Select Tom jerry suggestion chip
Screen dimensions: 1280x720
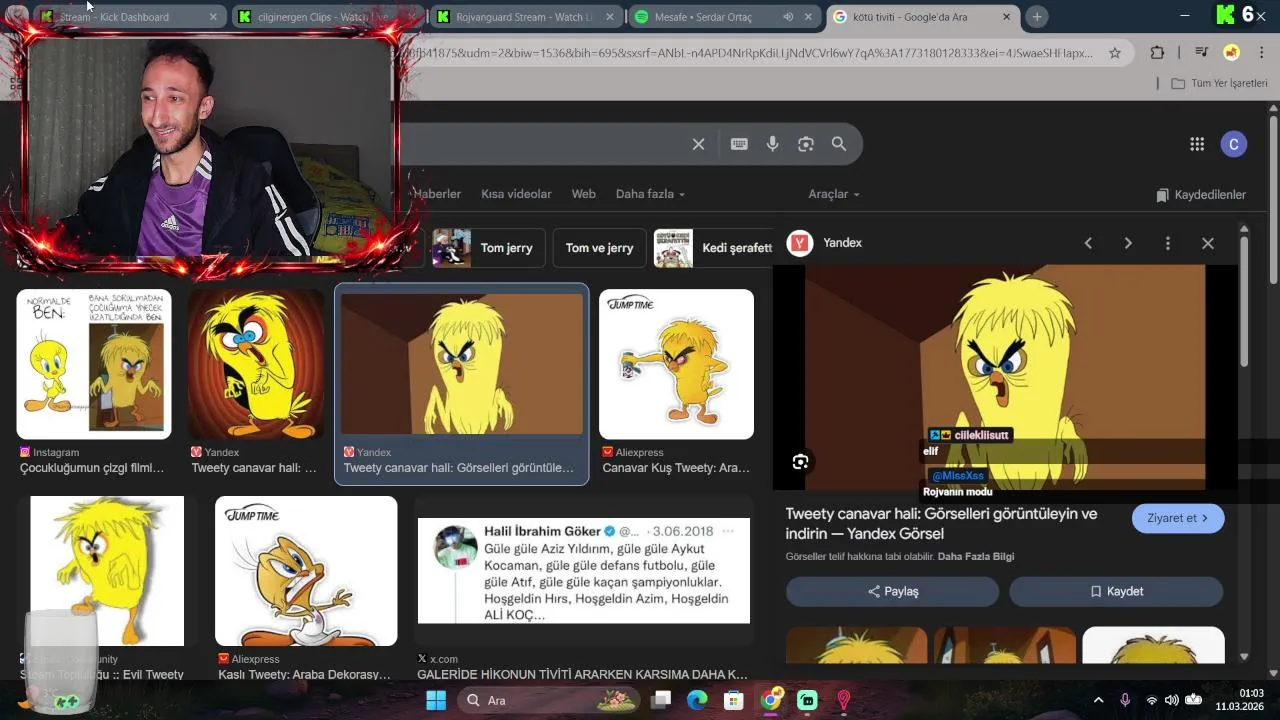[x=490, y=248]
